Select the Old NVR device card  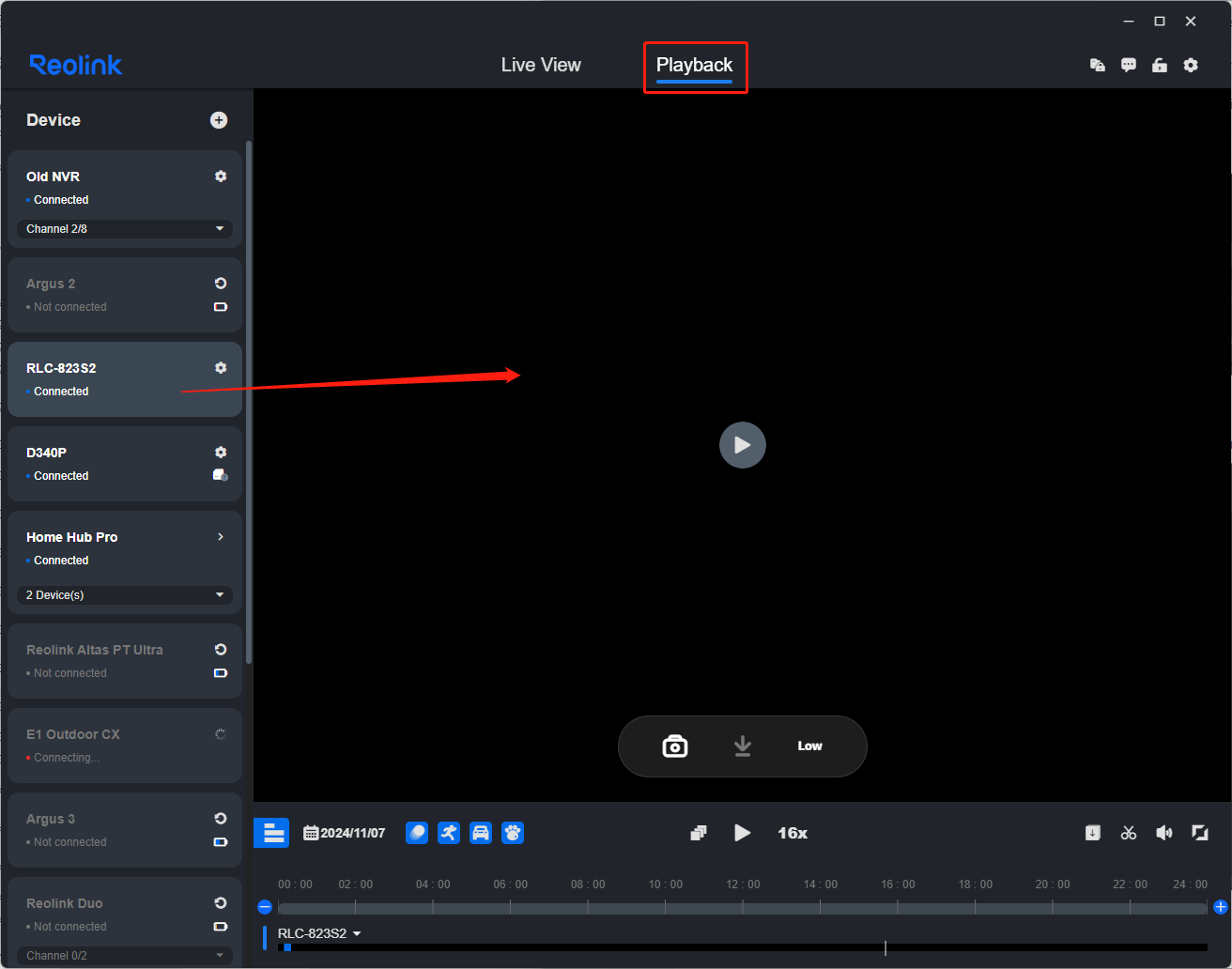(x=125, y=199)
